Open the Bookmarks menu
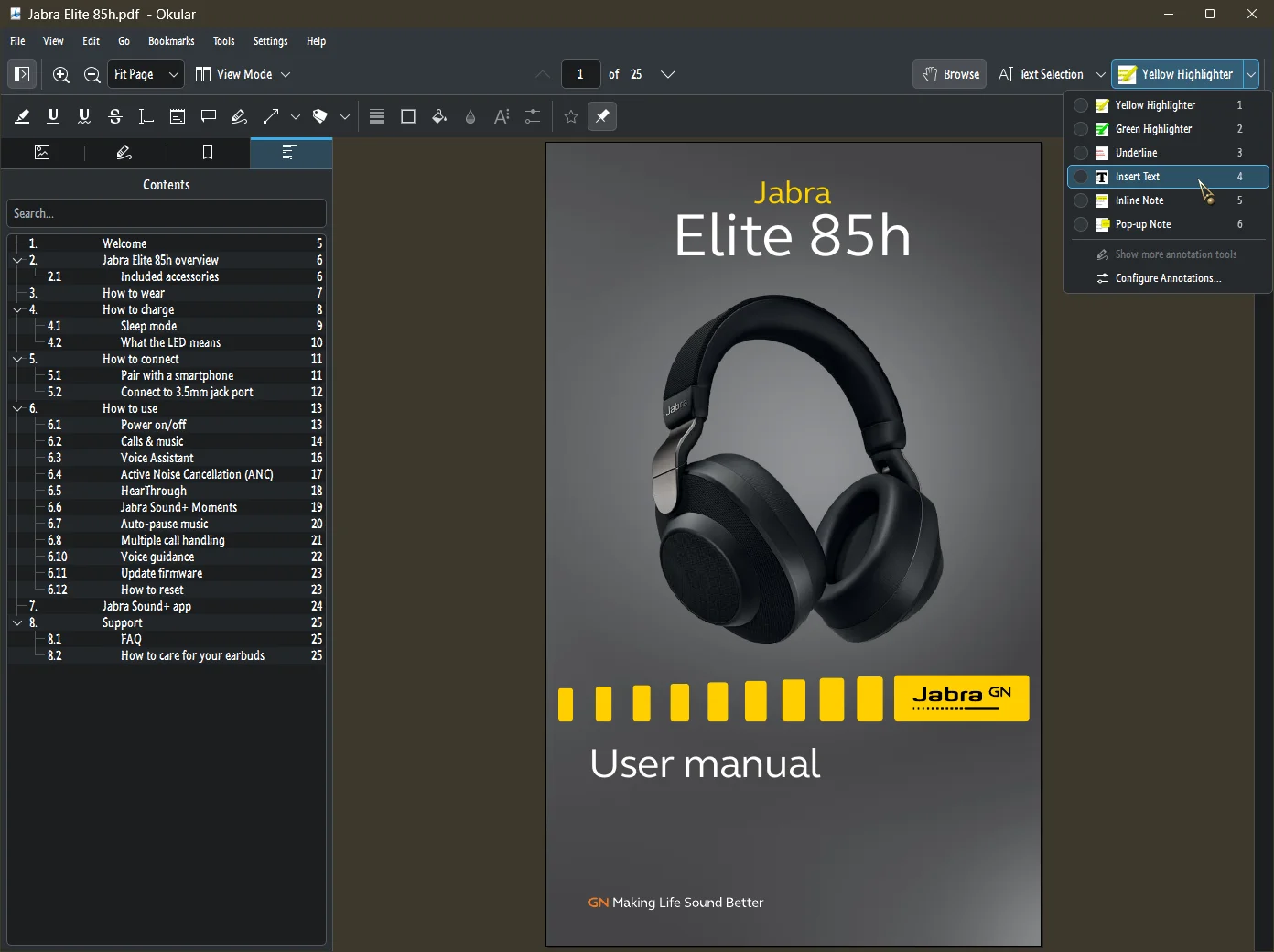Screen dimensions: 1274x952 [x=171, y=41]
